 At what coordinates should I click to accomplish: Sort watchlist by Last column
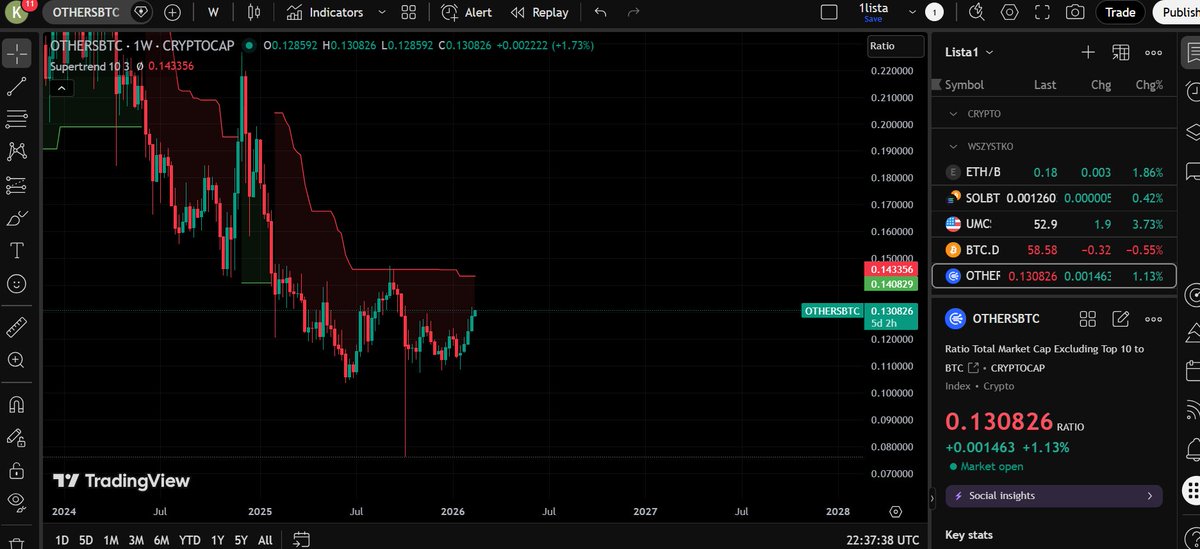click(1045, 85)
